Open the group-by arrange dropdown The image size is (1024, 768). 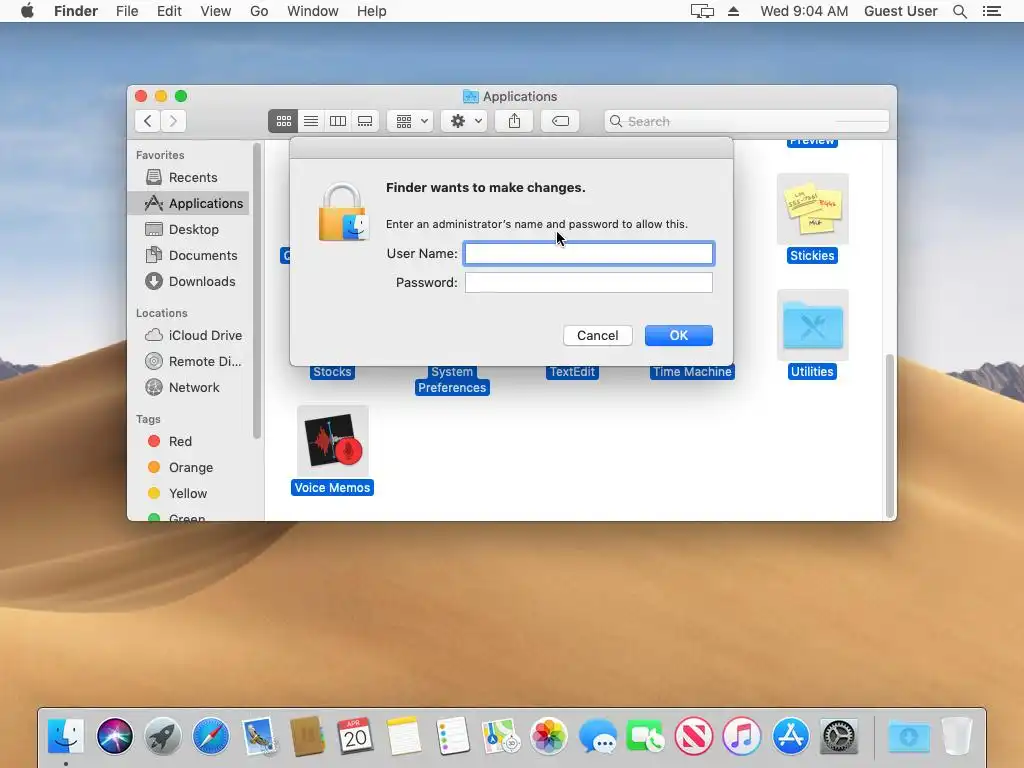coord(411,121)
